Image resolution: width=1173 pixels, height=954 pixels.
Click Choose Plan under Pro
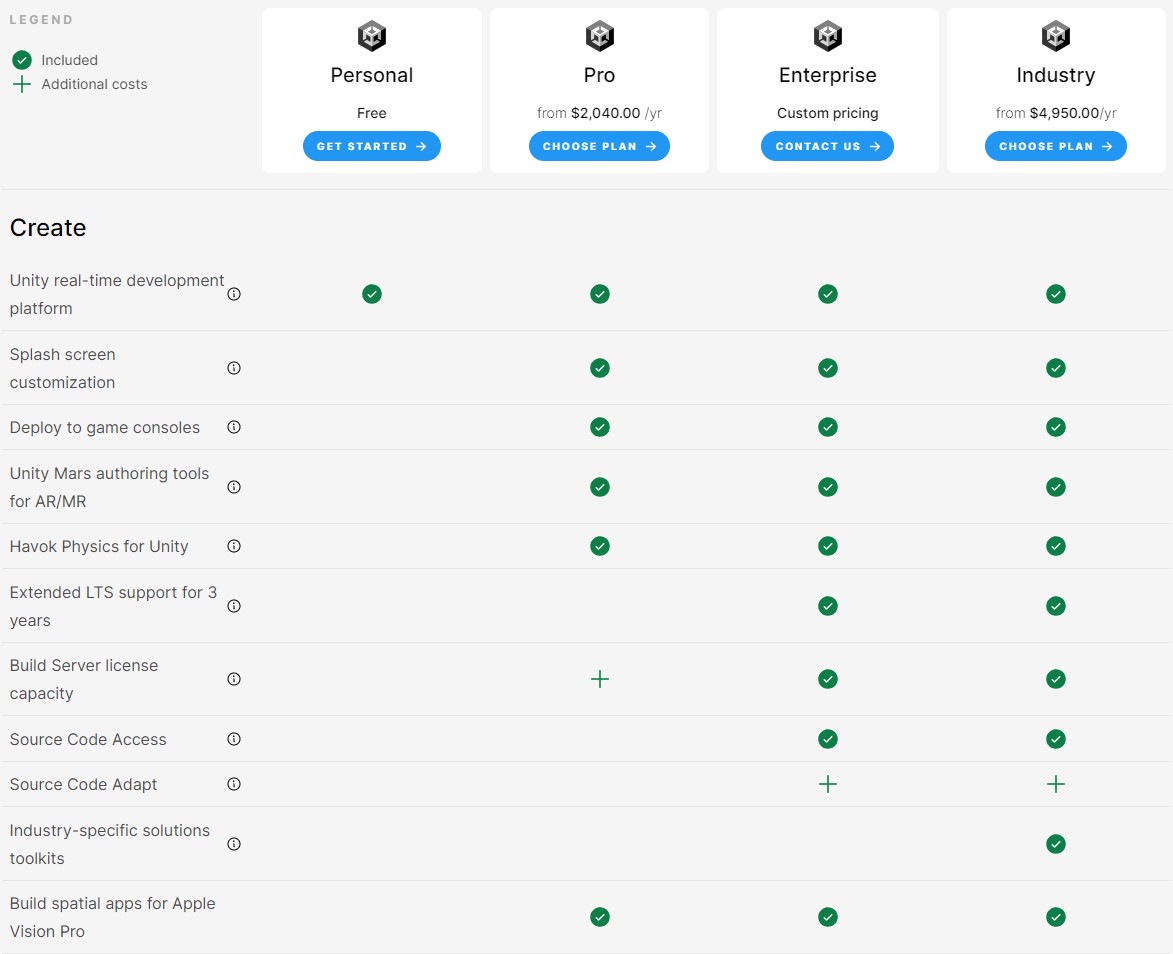599,146
